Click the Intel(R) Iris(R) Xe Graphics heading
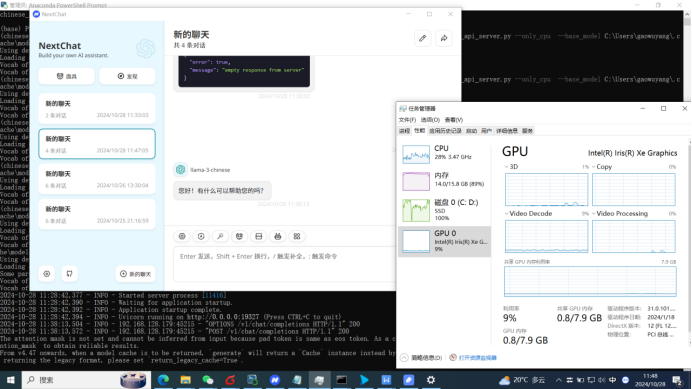Image resolution: width=692 pixels, height=389 pixels. pos(632,153)
